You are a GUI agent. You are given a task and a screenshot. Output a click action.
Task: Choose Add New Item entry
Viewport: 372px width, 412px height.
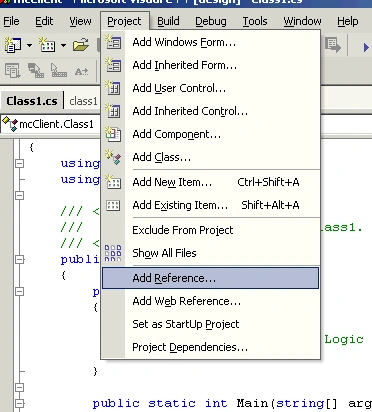211,182
